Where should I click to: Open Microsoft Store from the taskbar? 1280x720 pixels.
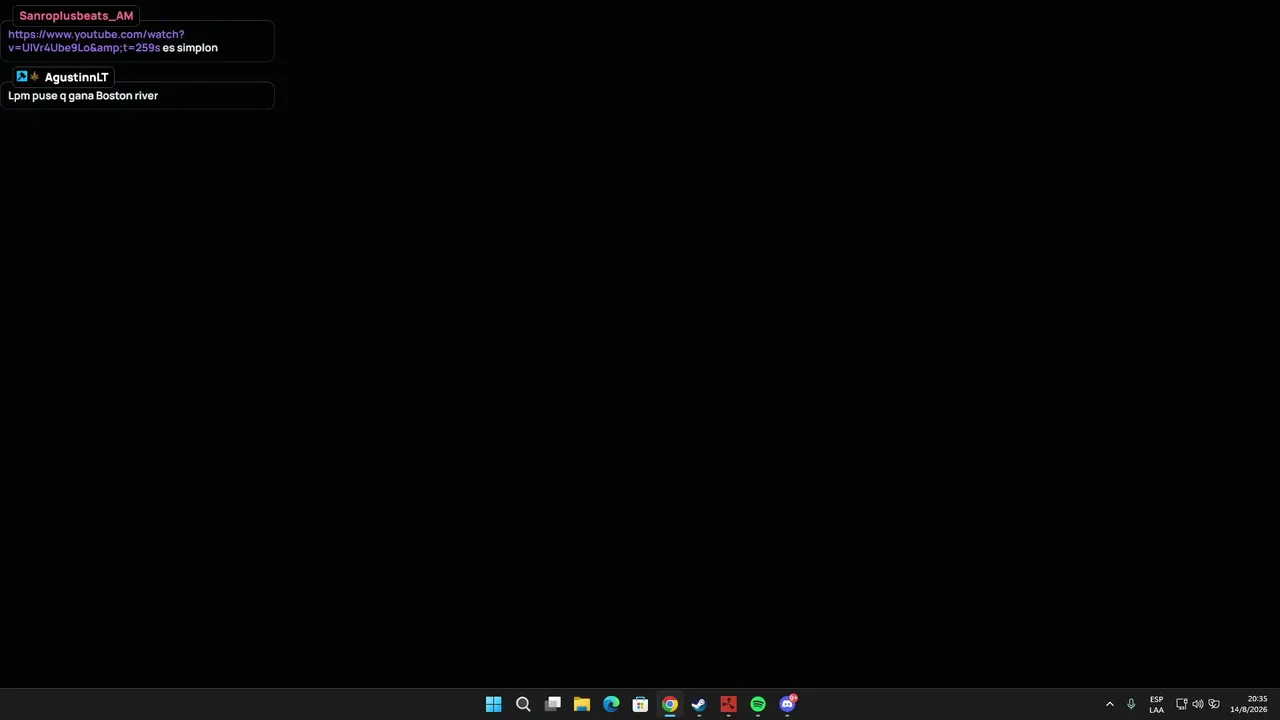[640, 705]
